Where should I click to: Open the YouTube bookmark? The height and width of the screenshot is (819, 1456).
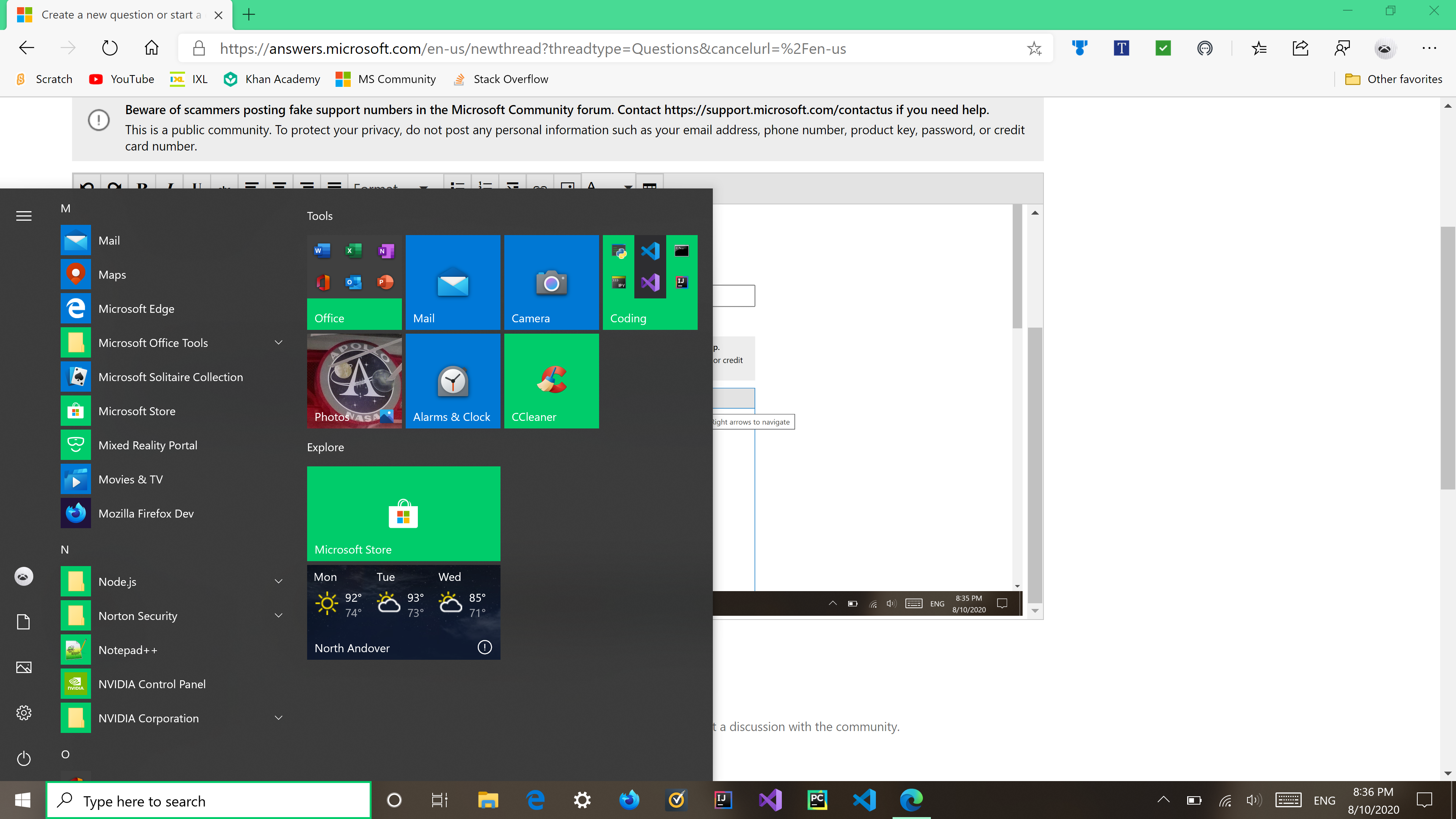tap(121, 79)
